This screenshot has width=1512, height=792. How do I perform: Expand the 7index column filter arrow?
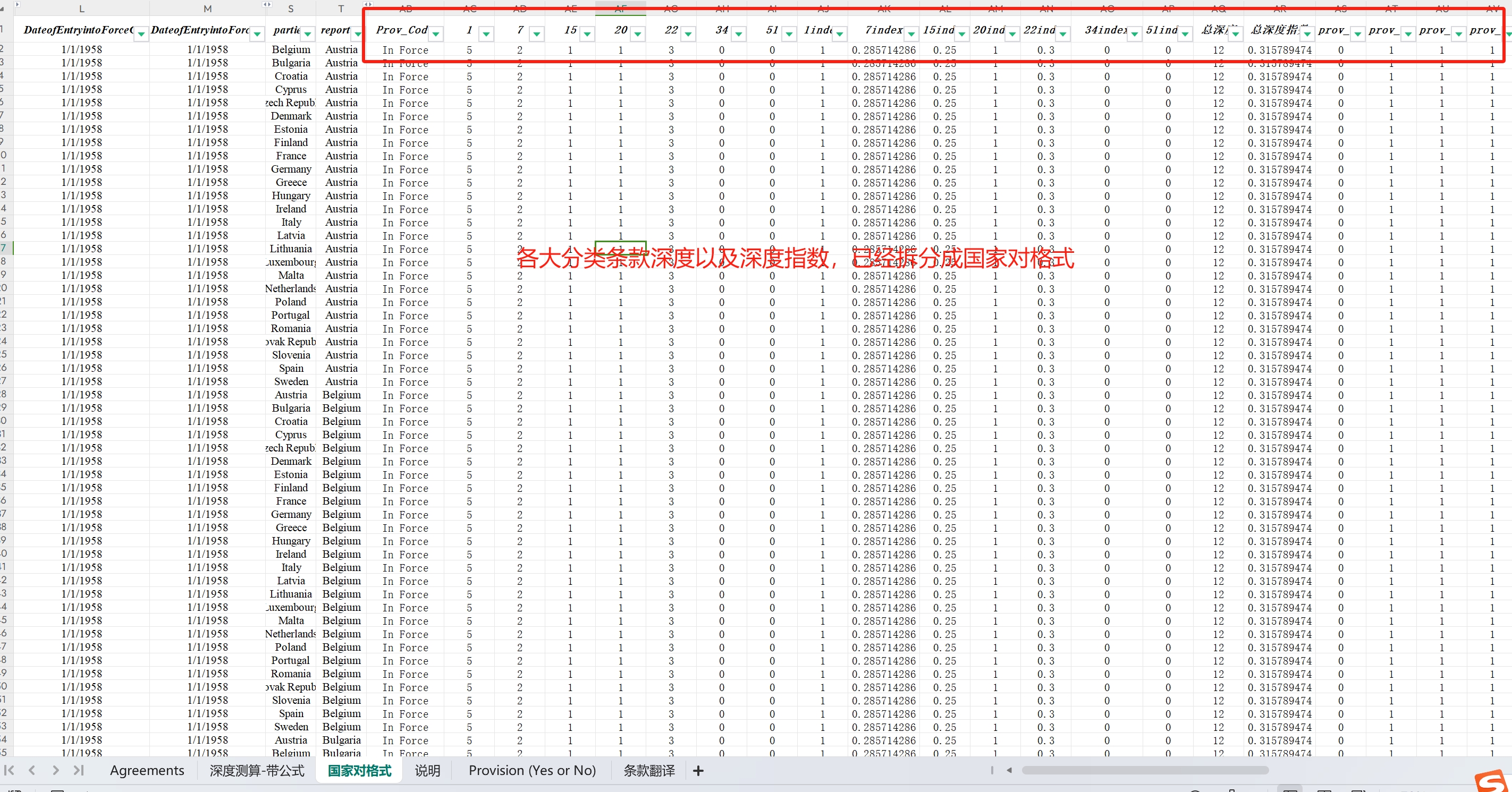[x=911, y=34]
